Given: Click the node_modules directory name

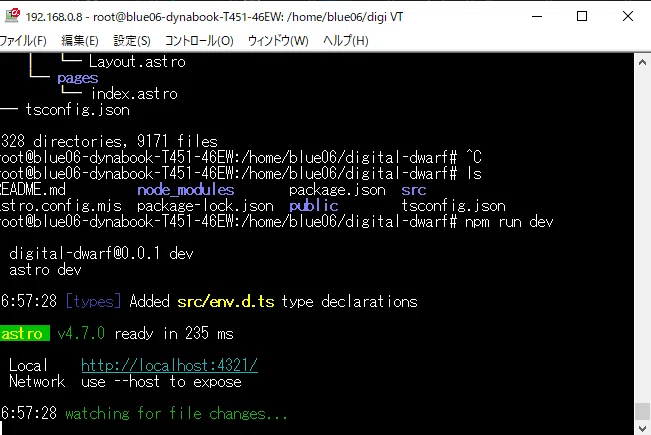Looking at the screenshot, I should (186, 190).
